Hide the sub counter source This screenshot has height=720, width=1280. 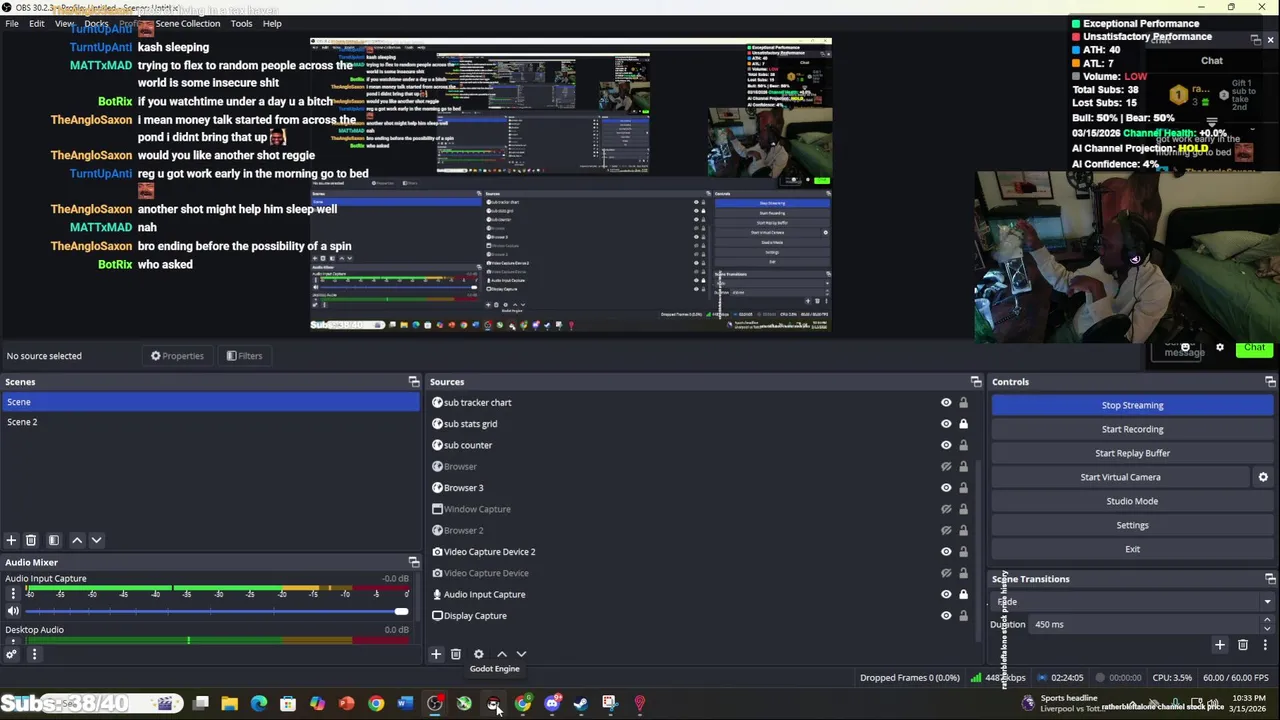[946, 445]
